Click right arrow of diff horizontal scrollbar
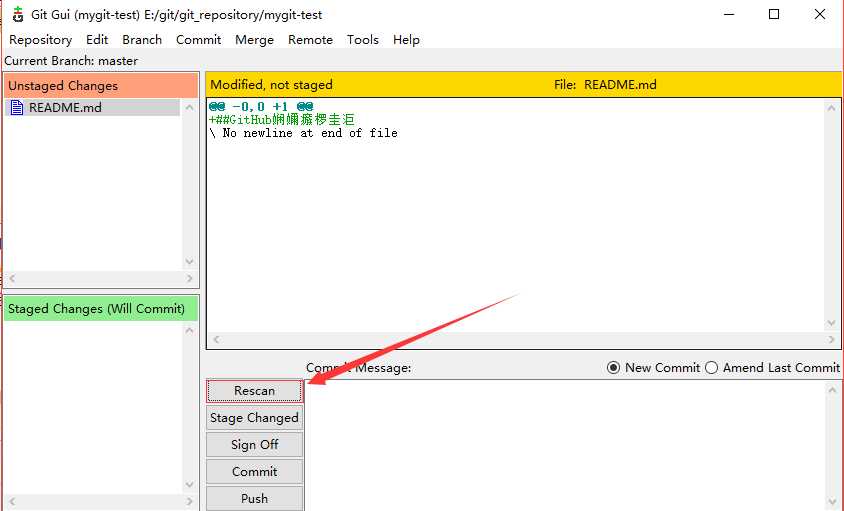This screenshot has height=511, width=844. [832, 339]
